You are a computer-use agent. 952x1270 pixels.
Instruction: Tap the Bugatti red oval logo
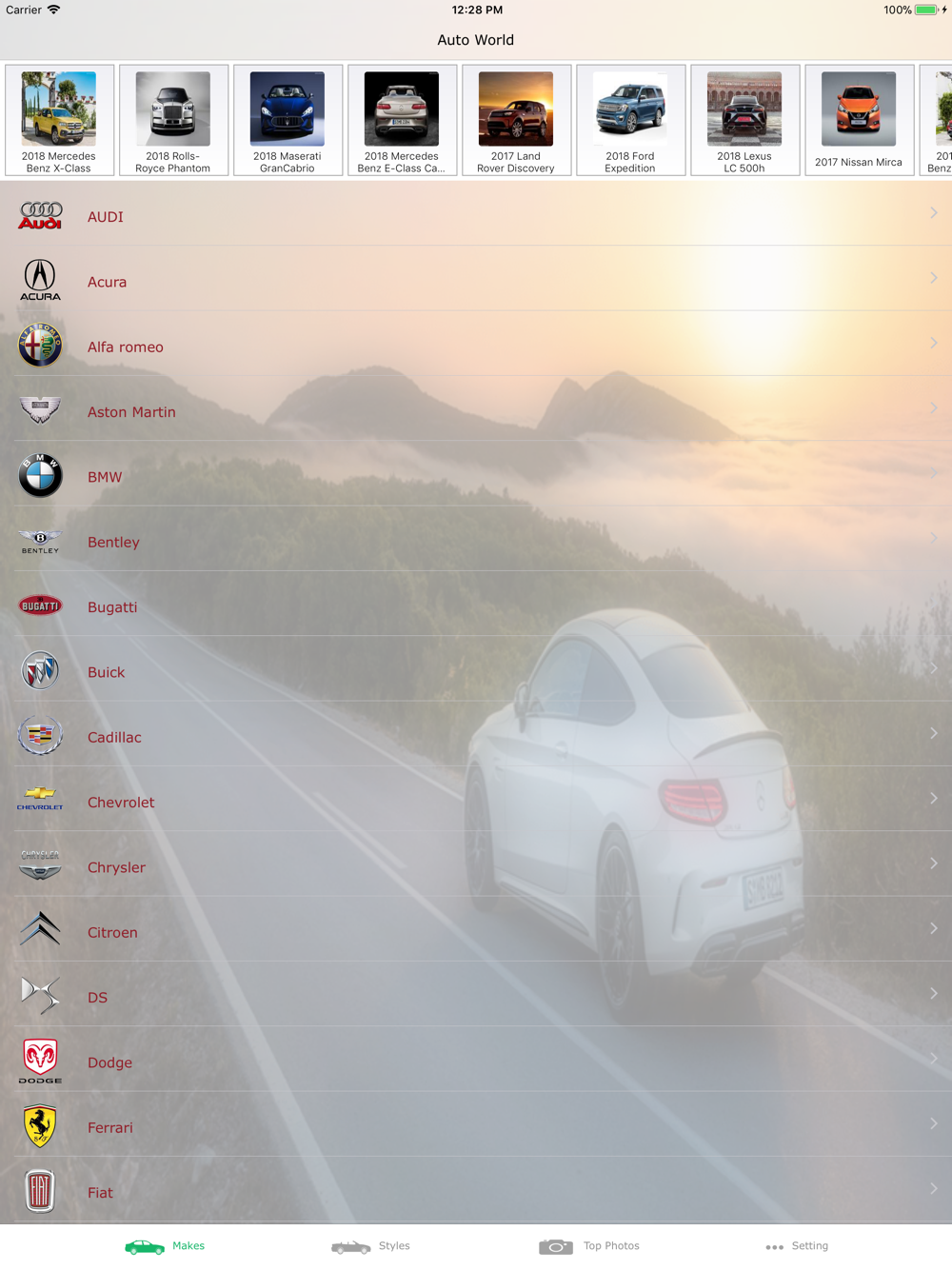coord(40,605)
